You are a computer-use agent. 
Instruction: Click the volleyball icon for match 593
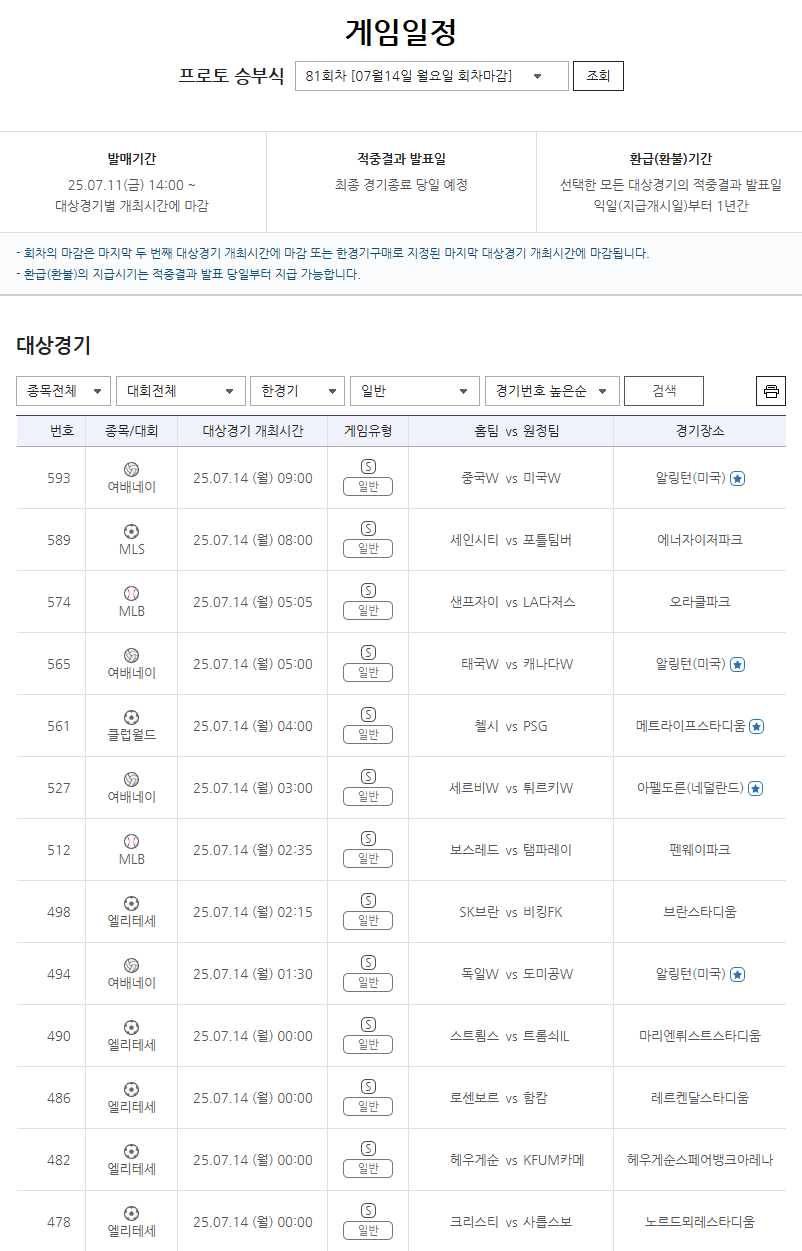(131, 469)
